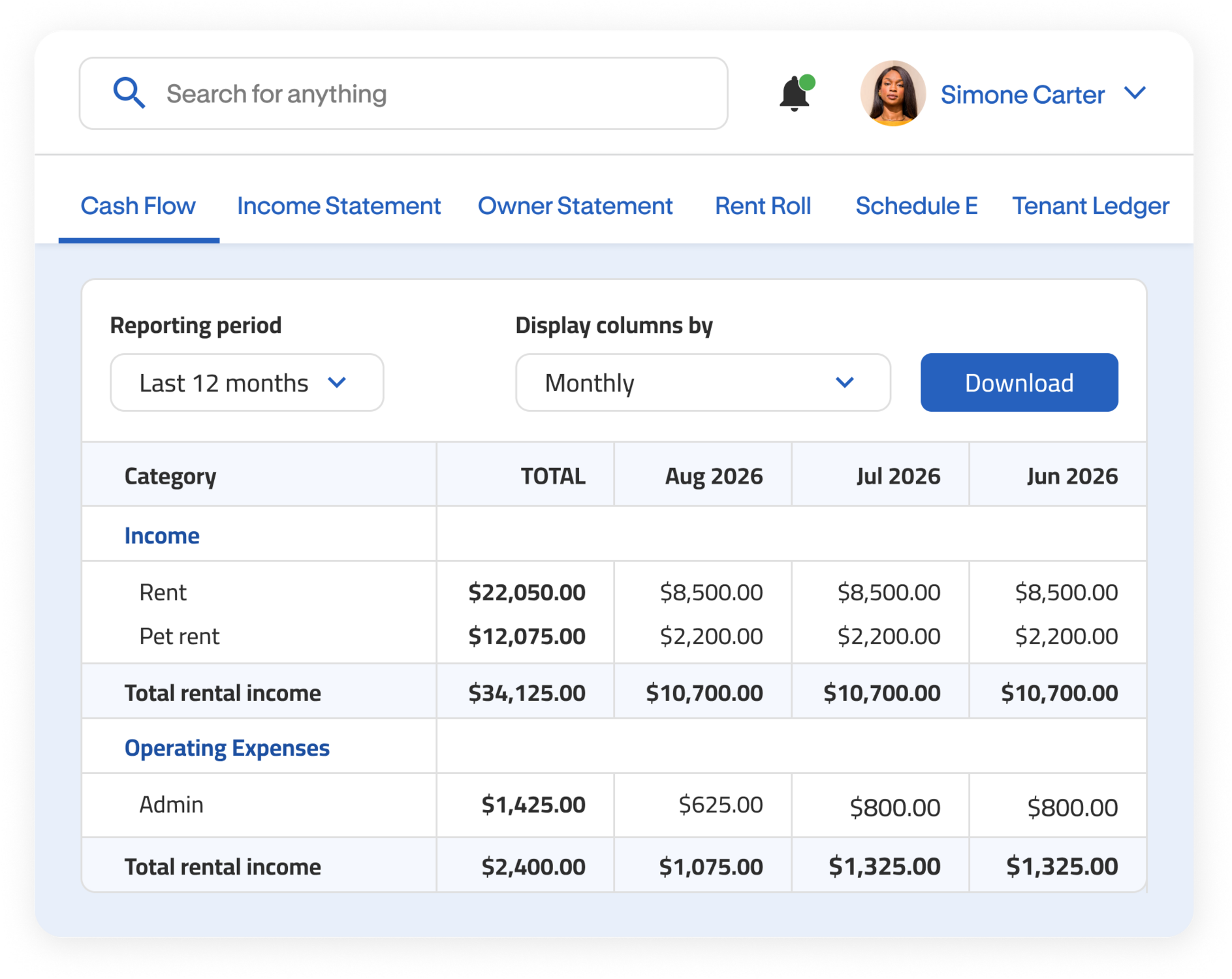The image size is (1232, 979).
Task: Open Simone Carter account name
Action: 1022,95
